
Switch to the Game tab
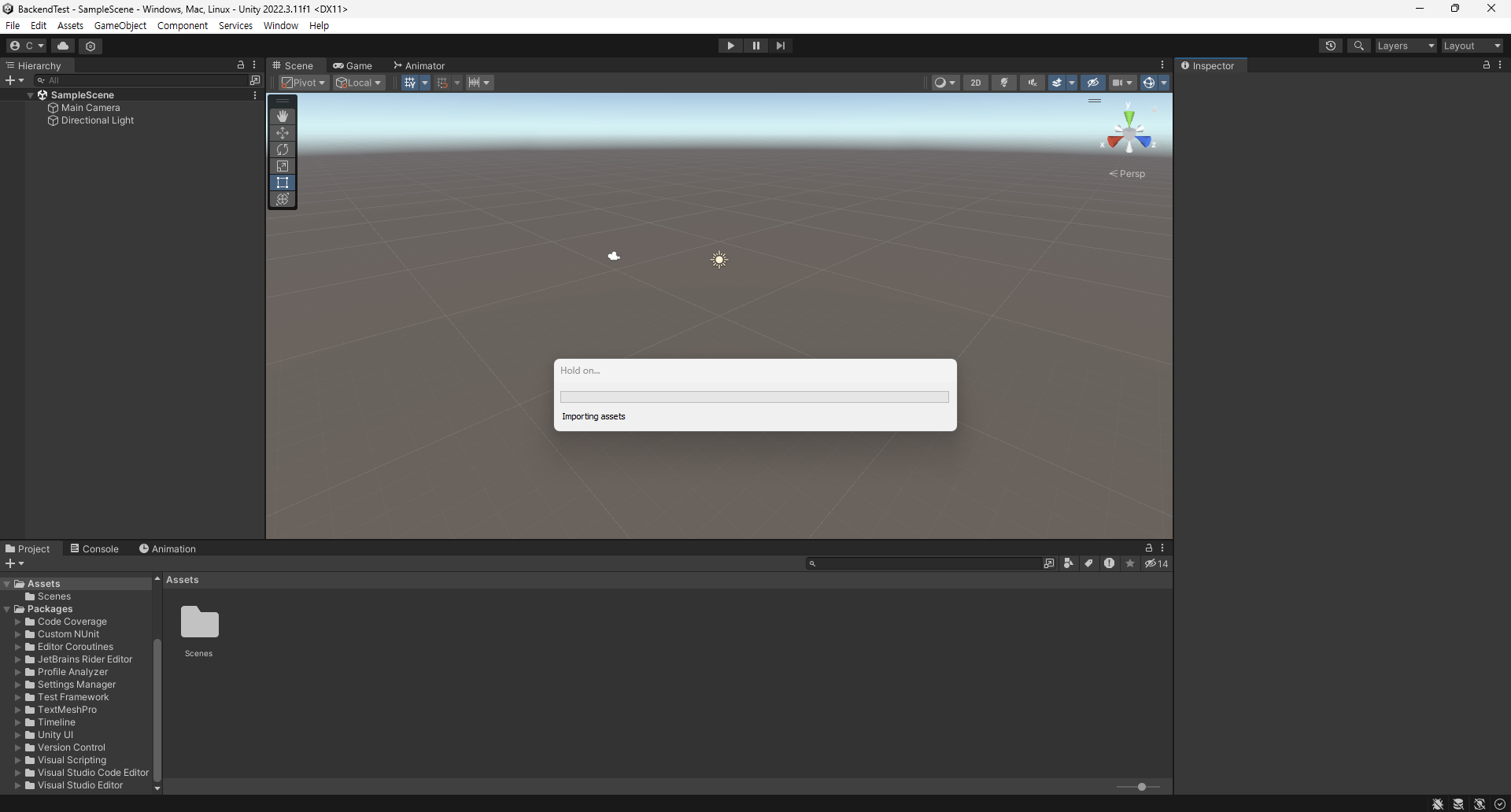coord(353,65)
